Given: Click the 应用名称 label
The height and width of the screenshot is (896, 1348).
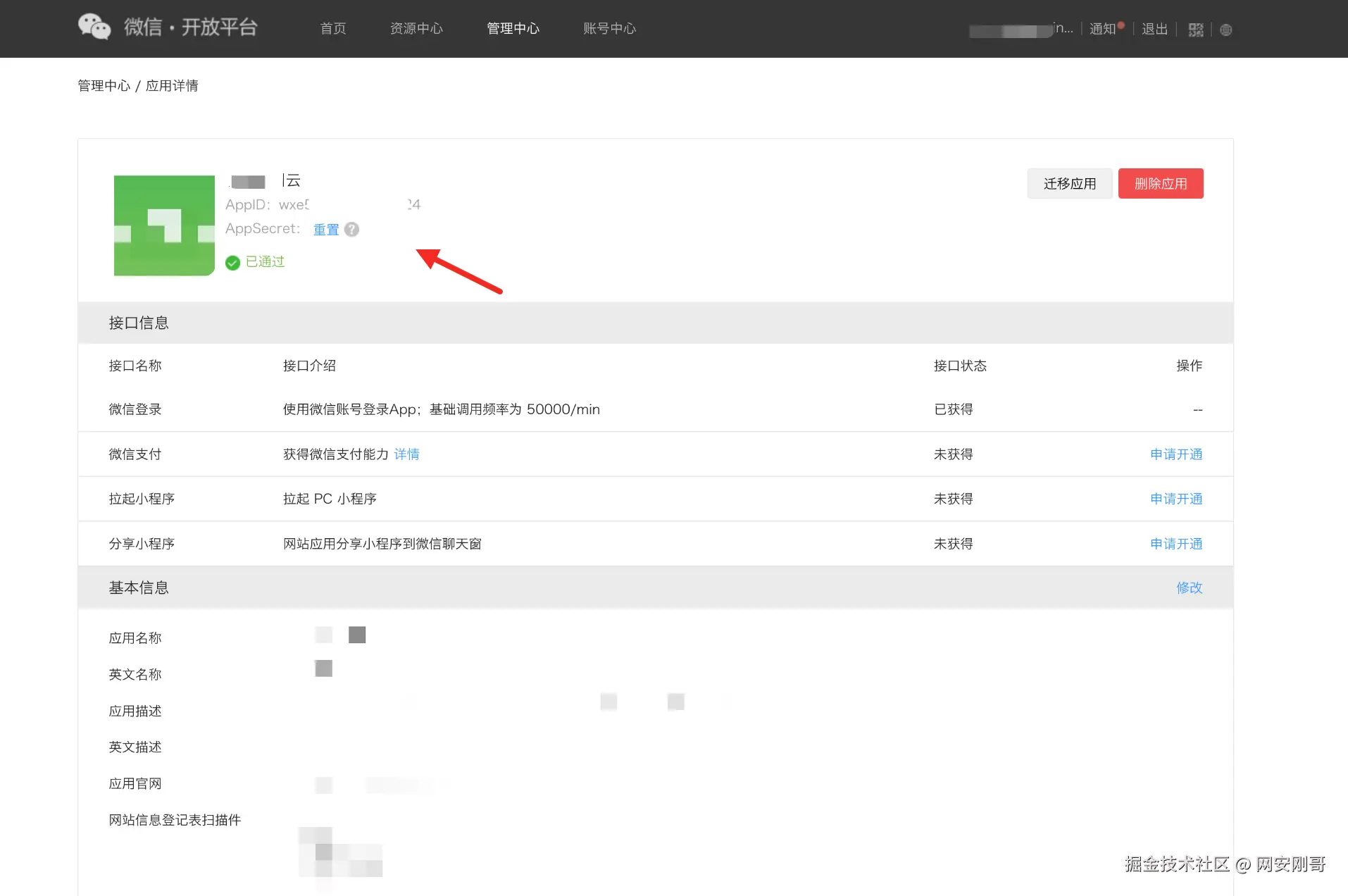Looking at the screenshot, I should coord(135,638).
